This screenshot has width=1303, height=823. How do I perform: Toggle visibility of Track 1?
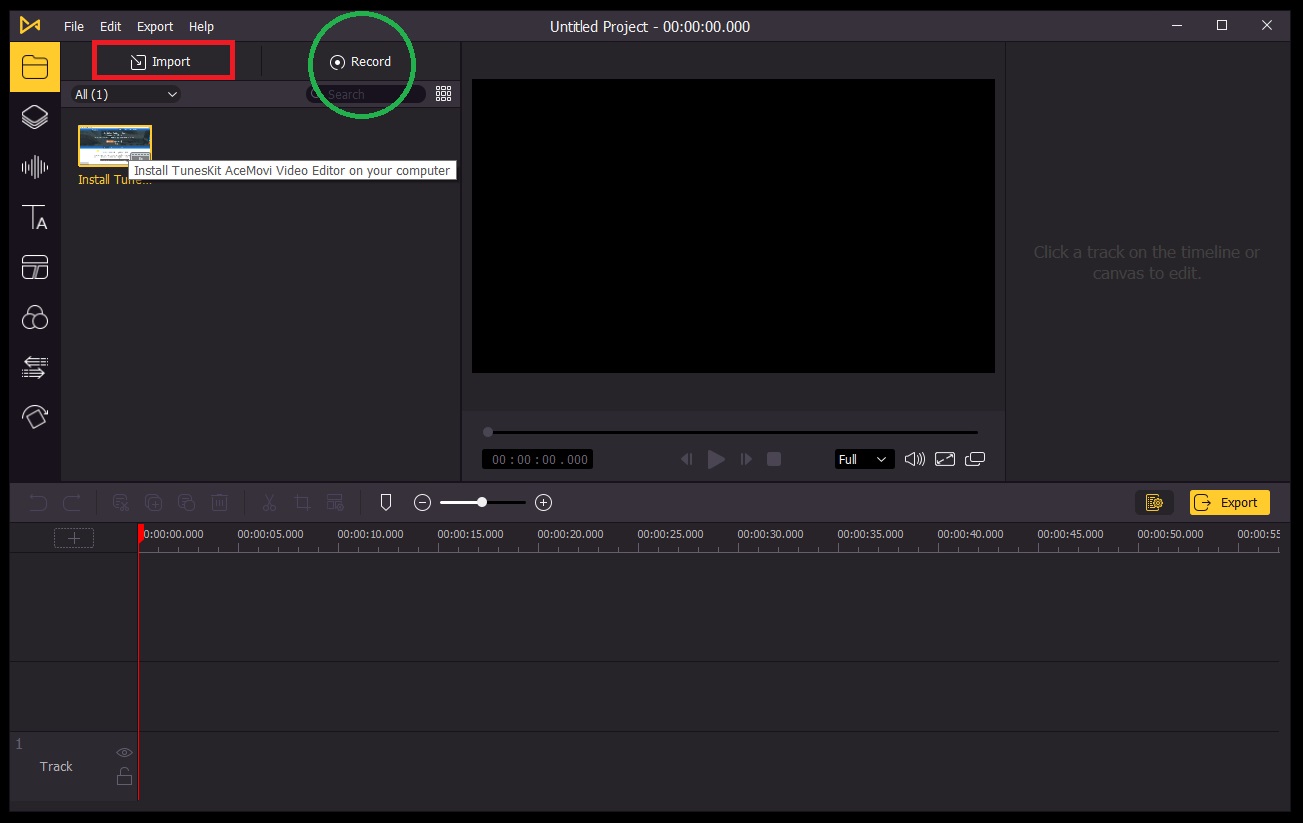click(124, 751)
